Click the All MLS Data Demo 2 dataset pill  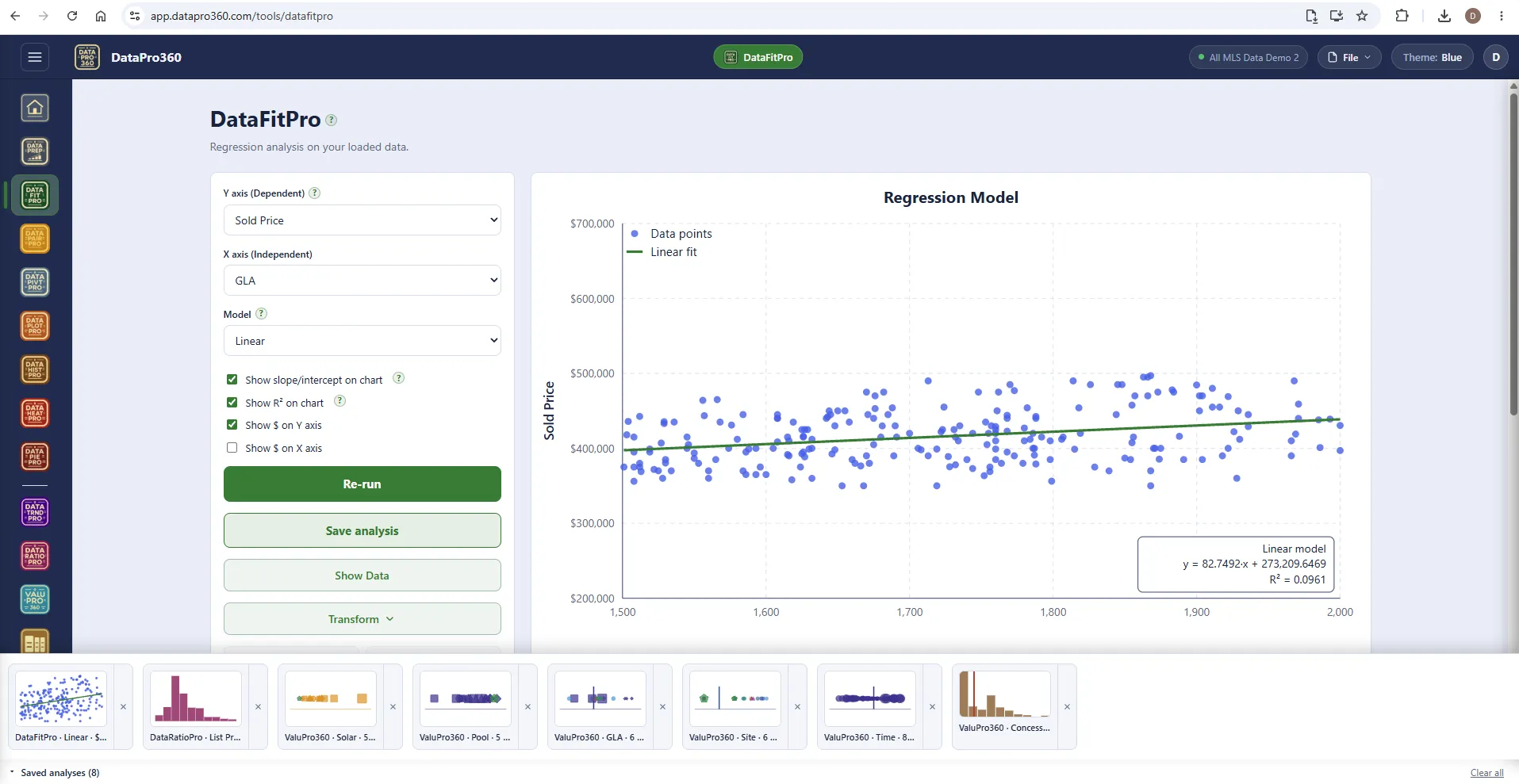pyautogui.click(x=1249, y=57)
